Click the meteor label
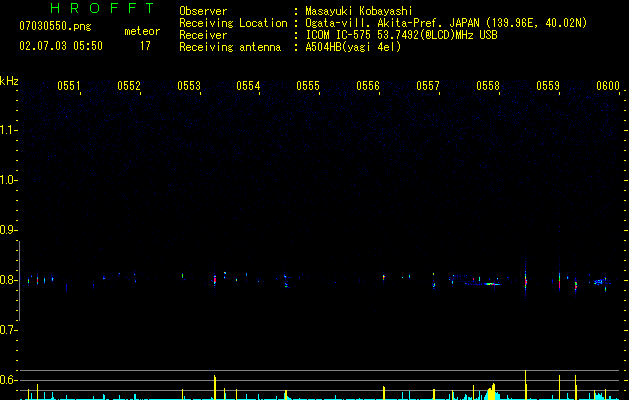The image size is (629, 400). coord(142,31)
